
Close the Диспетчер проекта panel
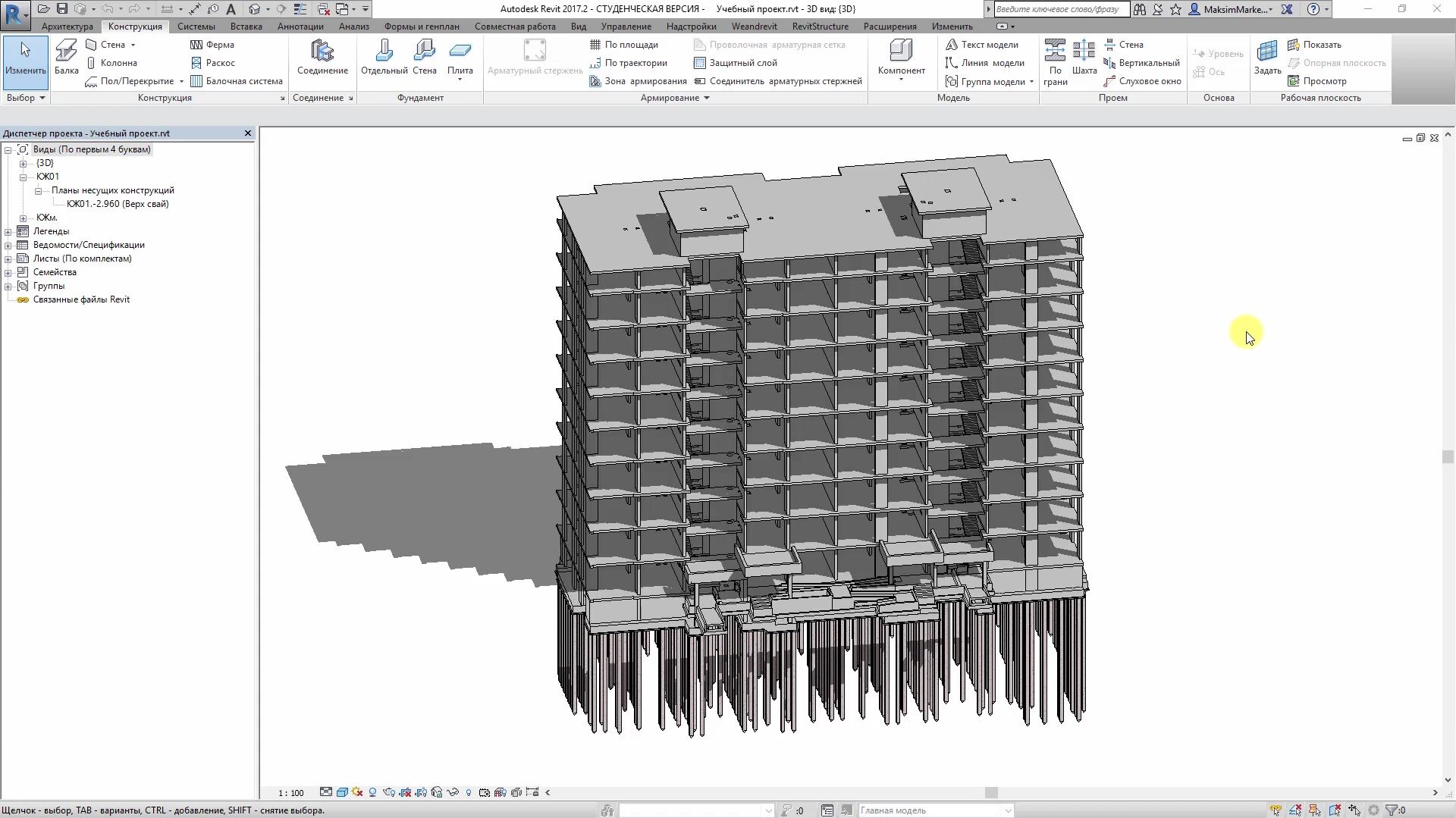pyautogui.click(x=247, y=133)
